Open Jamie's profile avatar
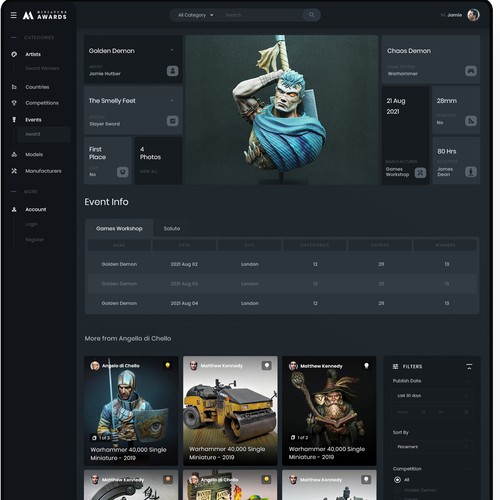 pyautogui.click(x=473, y=15)
